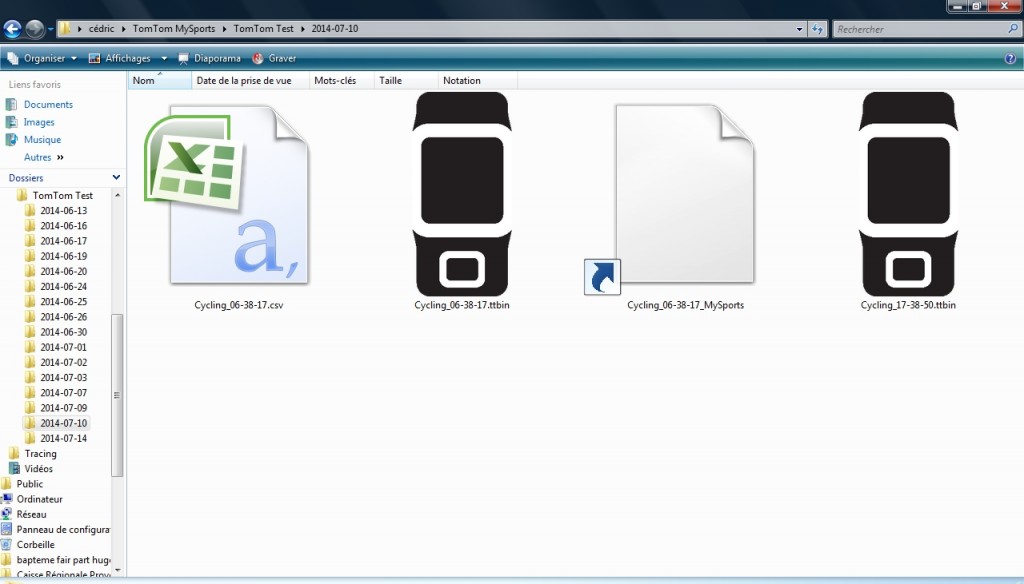Select the Cycling_06-38-17.ttbin watch file icon

pos(462,194)
